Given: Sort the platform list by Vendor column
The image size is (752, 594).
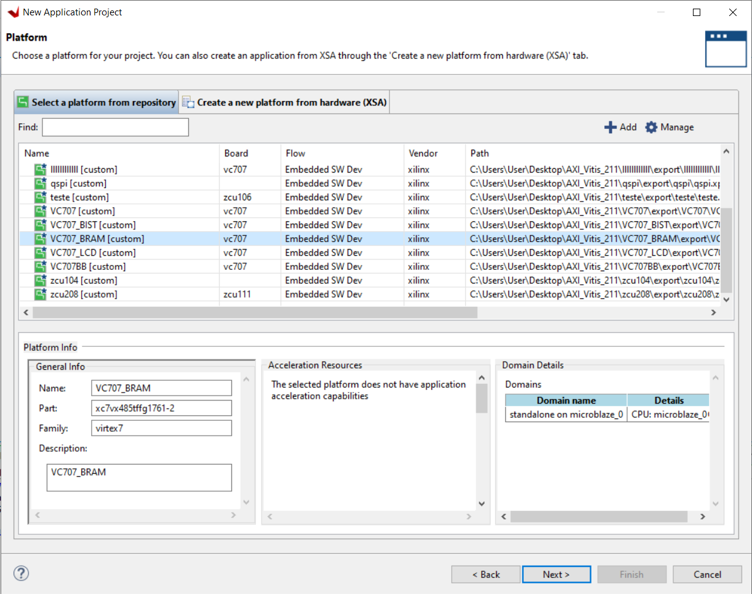Looking at the screenshot, I should pyautogui.click(x=435, y=153).
